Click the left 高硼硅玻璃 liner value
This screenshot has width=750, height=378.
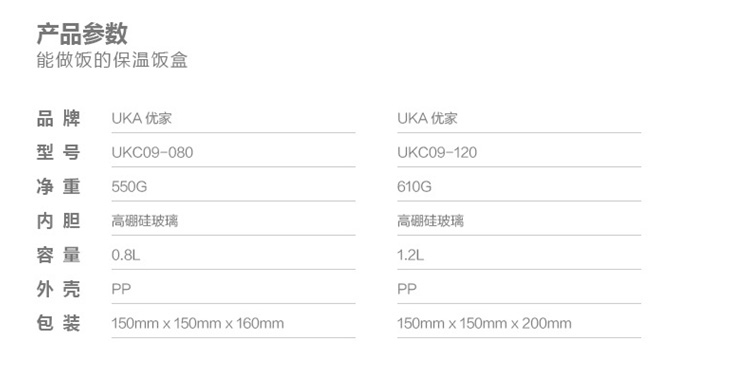pos(145,221)
